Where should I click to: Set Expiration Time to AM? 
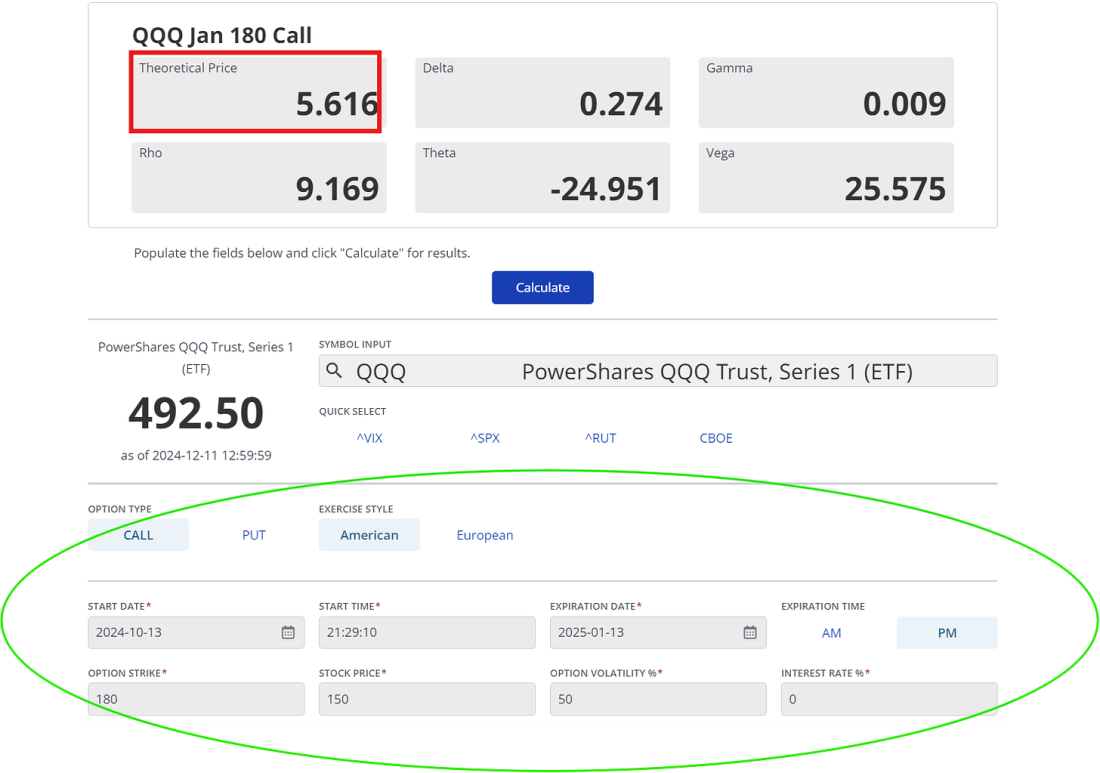(x=831, y=632)
